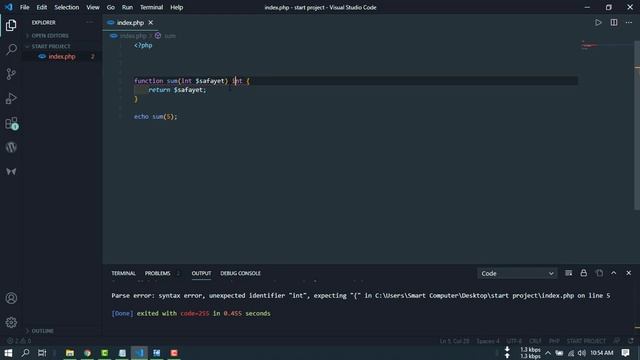Screen dimensions: 640x360
Task: Close the index.php editor tab
Action: 151,22
